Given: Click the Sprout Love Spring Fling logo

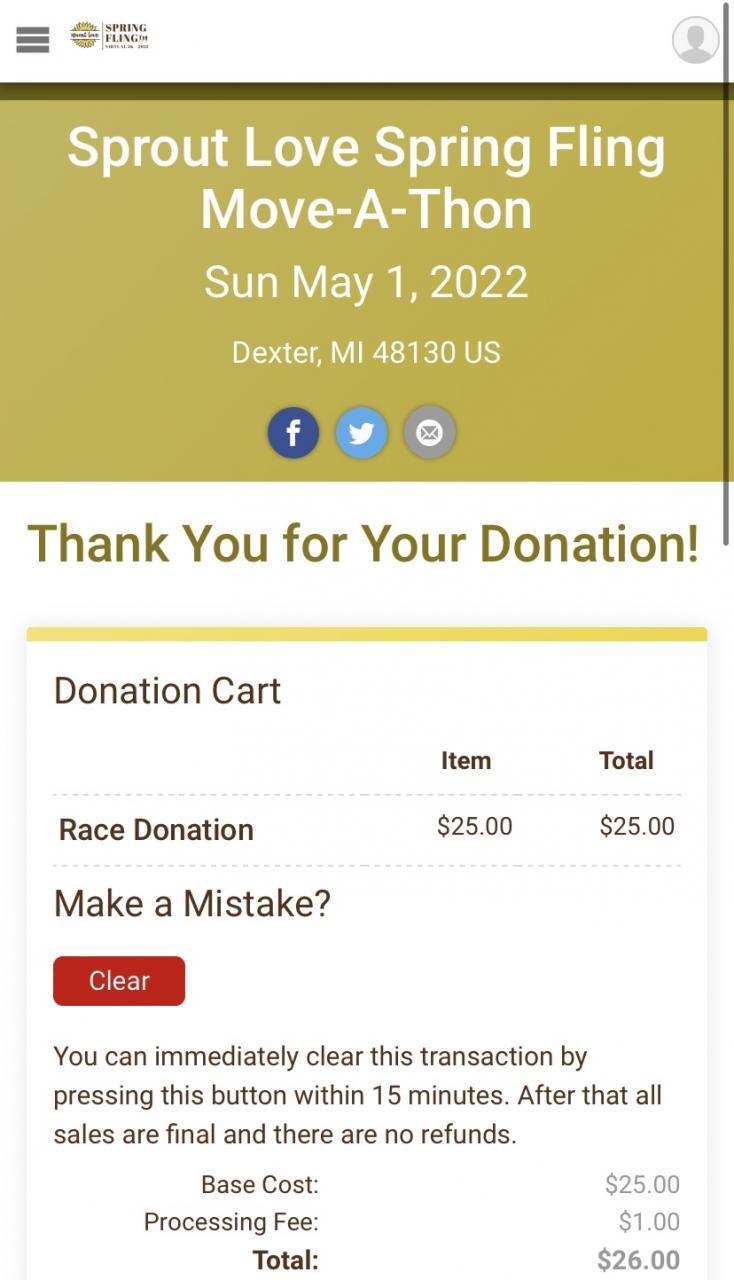Looking at the screenshot, I should click(x=109, y=36).
